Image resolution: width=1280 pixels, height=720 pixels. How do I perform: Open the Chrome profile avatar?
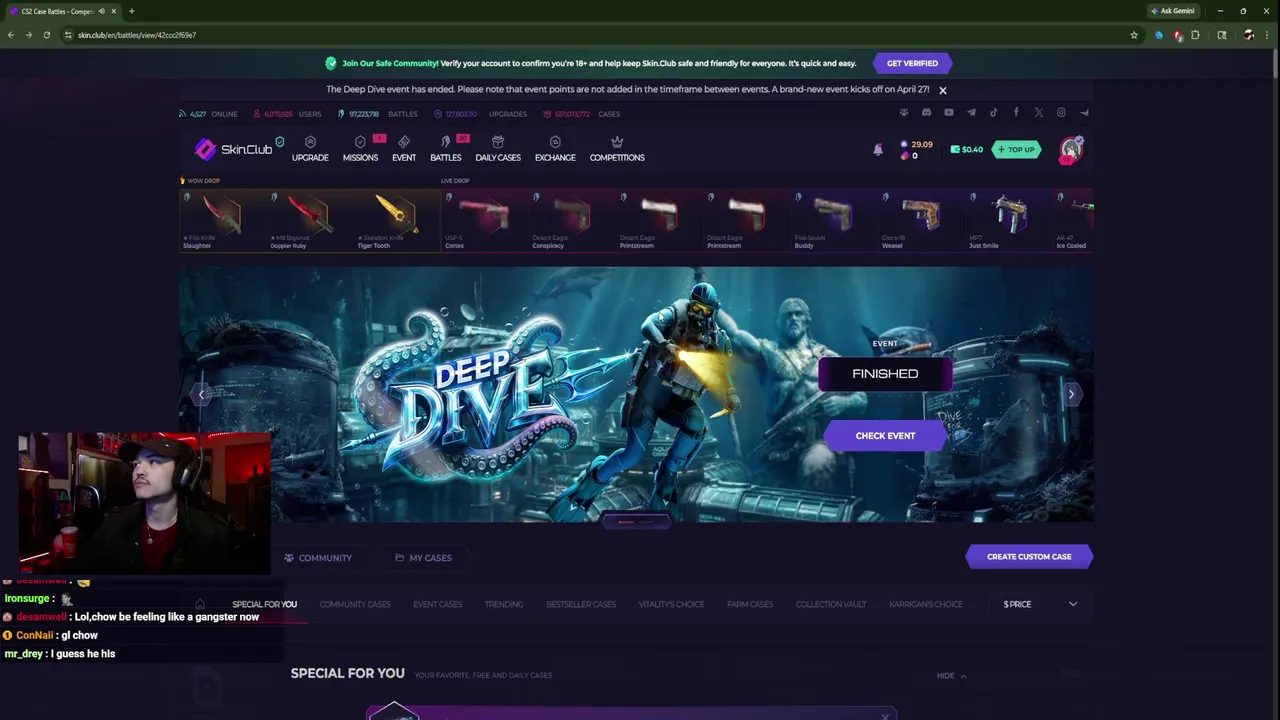tap(1249, 35)
